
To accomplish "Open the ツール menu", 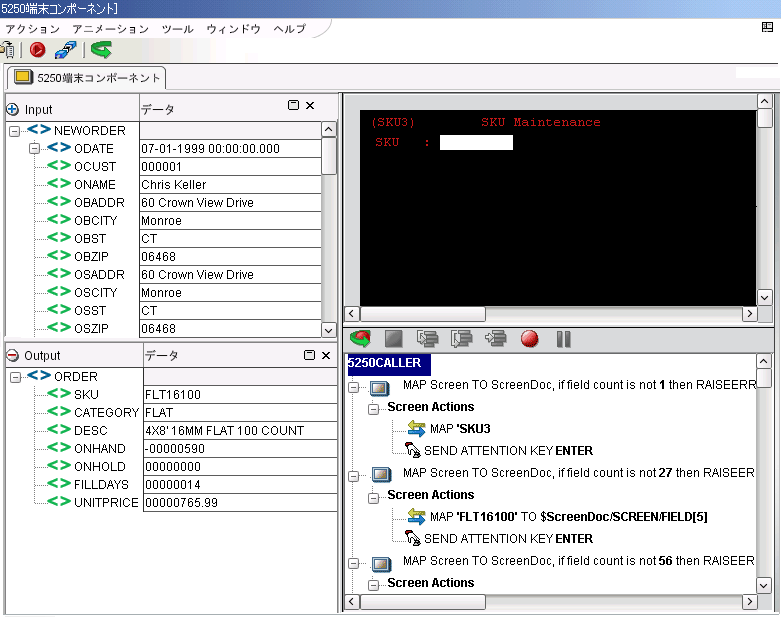I will coord(178,29).
